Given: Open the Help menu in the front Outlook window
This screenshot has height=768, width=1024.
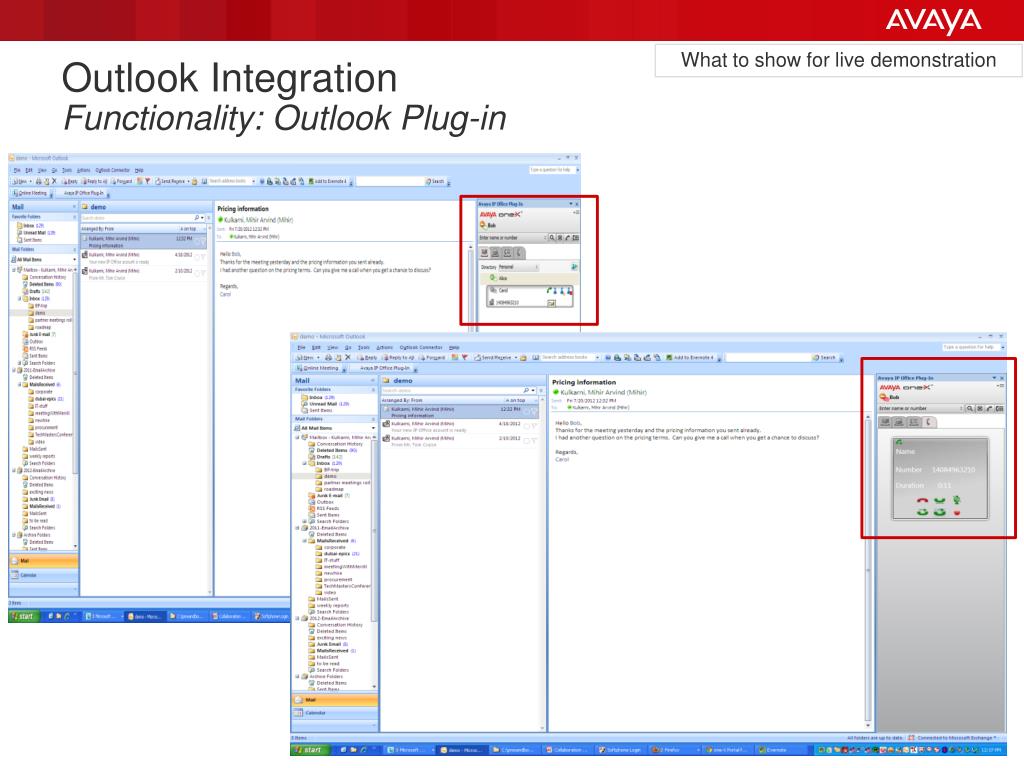Looking at the screenshot, I should click(455, 347).
